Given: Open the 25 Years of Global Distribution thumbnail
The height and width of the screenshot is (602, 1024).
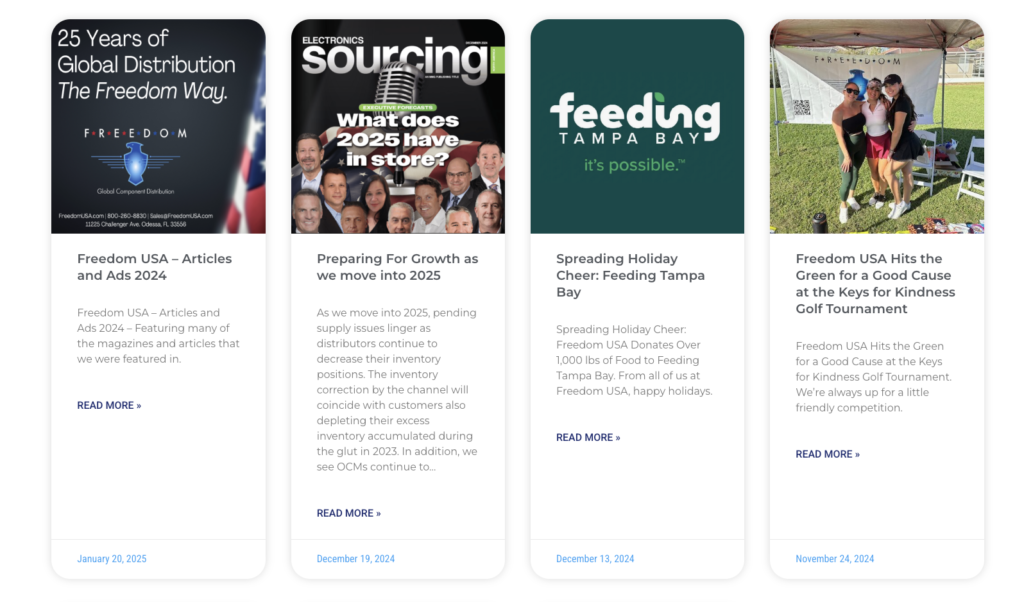Looking at the screenshot, I should coord(158,126).
